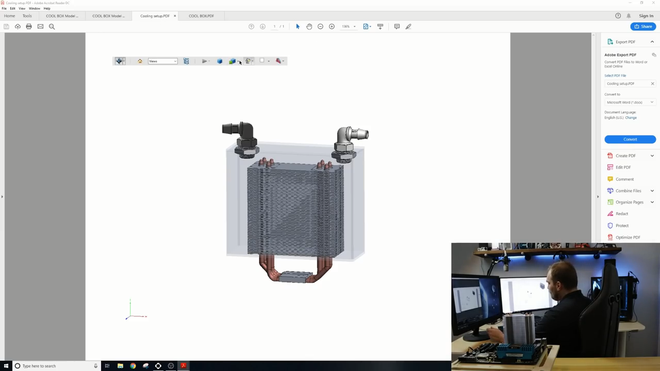Zoom in with the plus icon
Viewport: 660px width, 371px height.
(332, 27)
